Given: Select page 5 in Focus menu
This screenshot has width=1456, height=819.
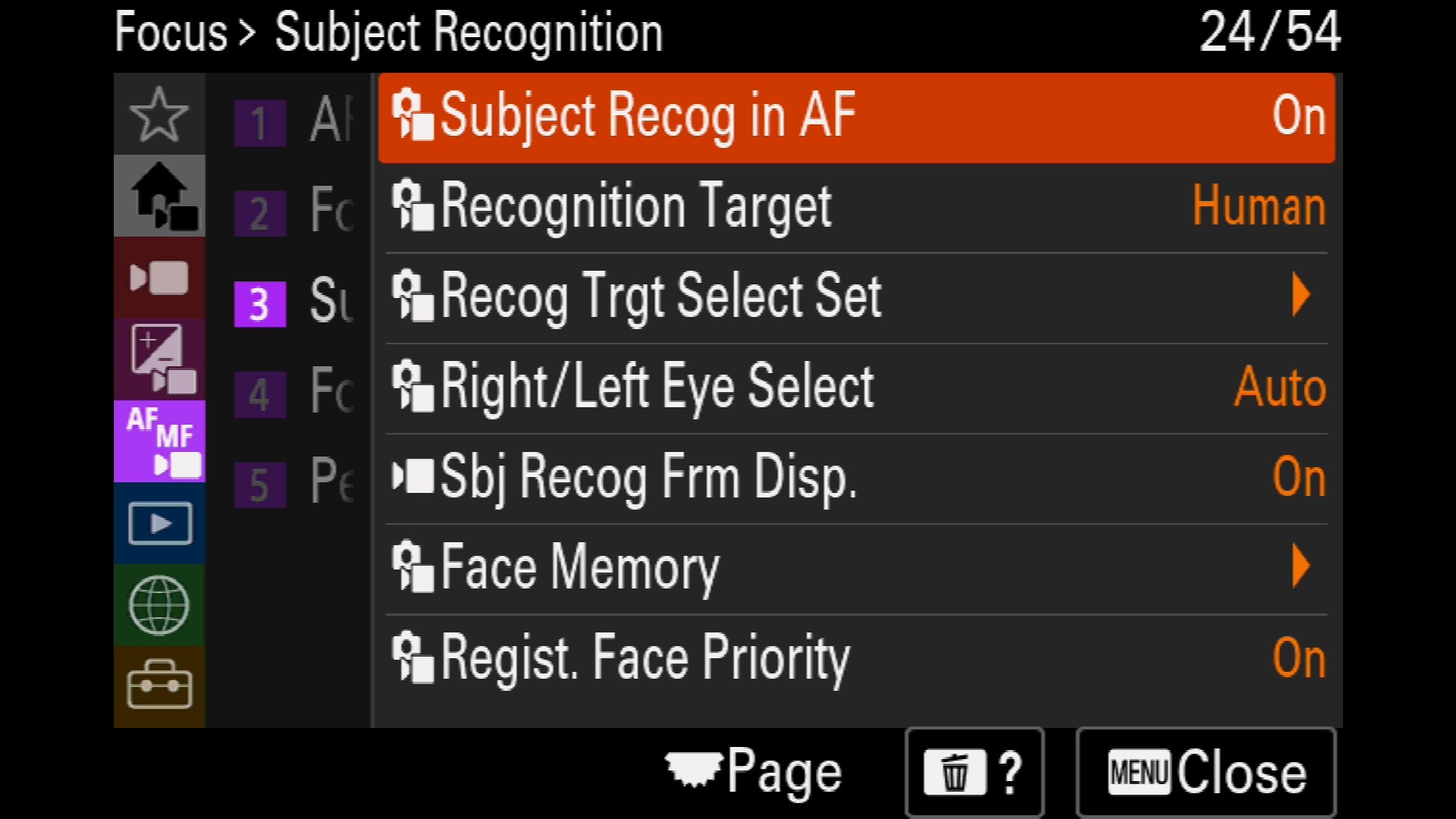Looking at the screenshot, I should pyautogui.click(x=260, y=485).
